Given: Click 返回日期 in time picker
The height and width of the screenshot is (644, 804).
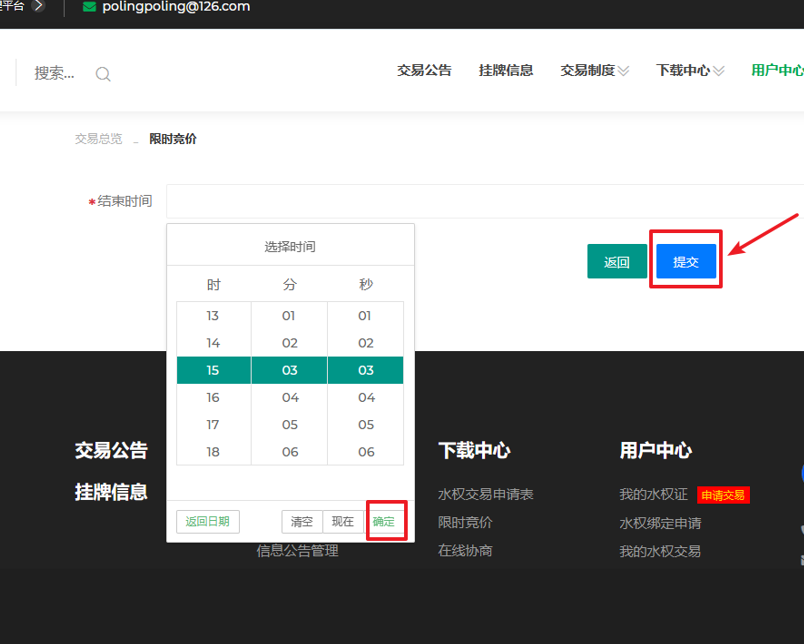Looking at the screenshot, I should click(208, 522).
